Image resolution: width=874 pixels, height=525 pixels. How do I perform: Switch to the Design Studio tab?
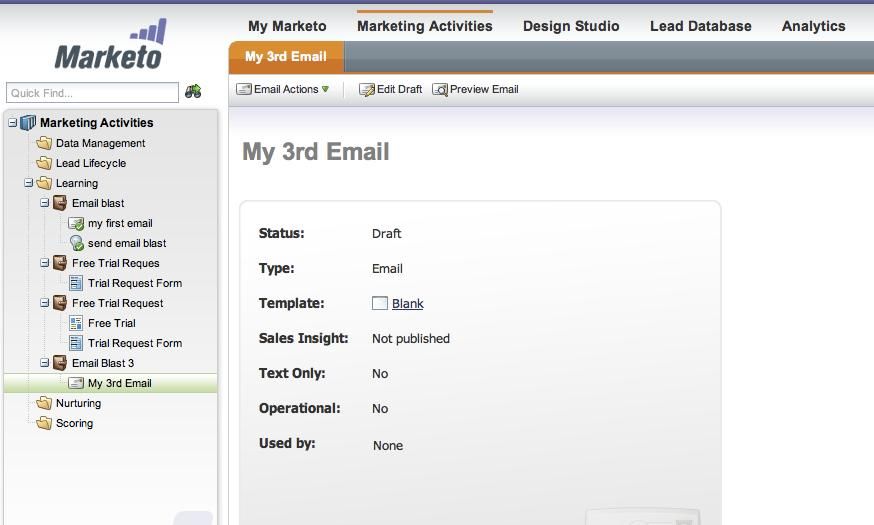click(x=571, y=26)
